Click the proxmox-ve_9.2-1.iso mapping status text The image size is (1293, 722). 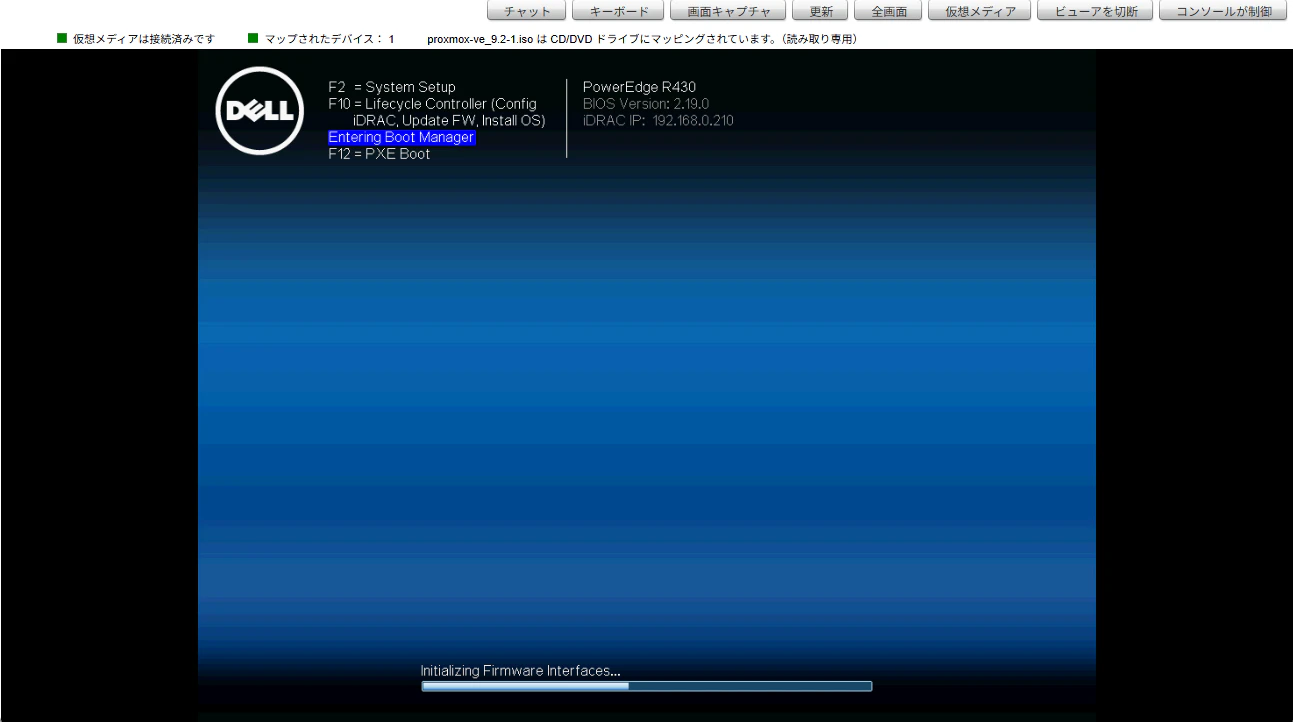pos(641,38)
